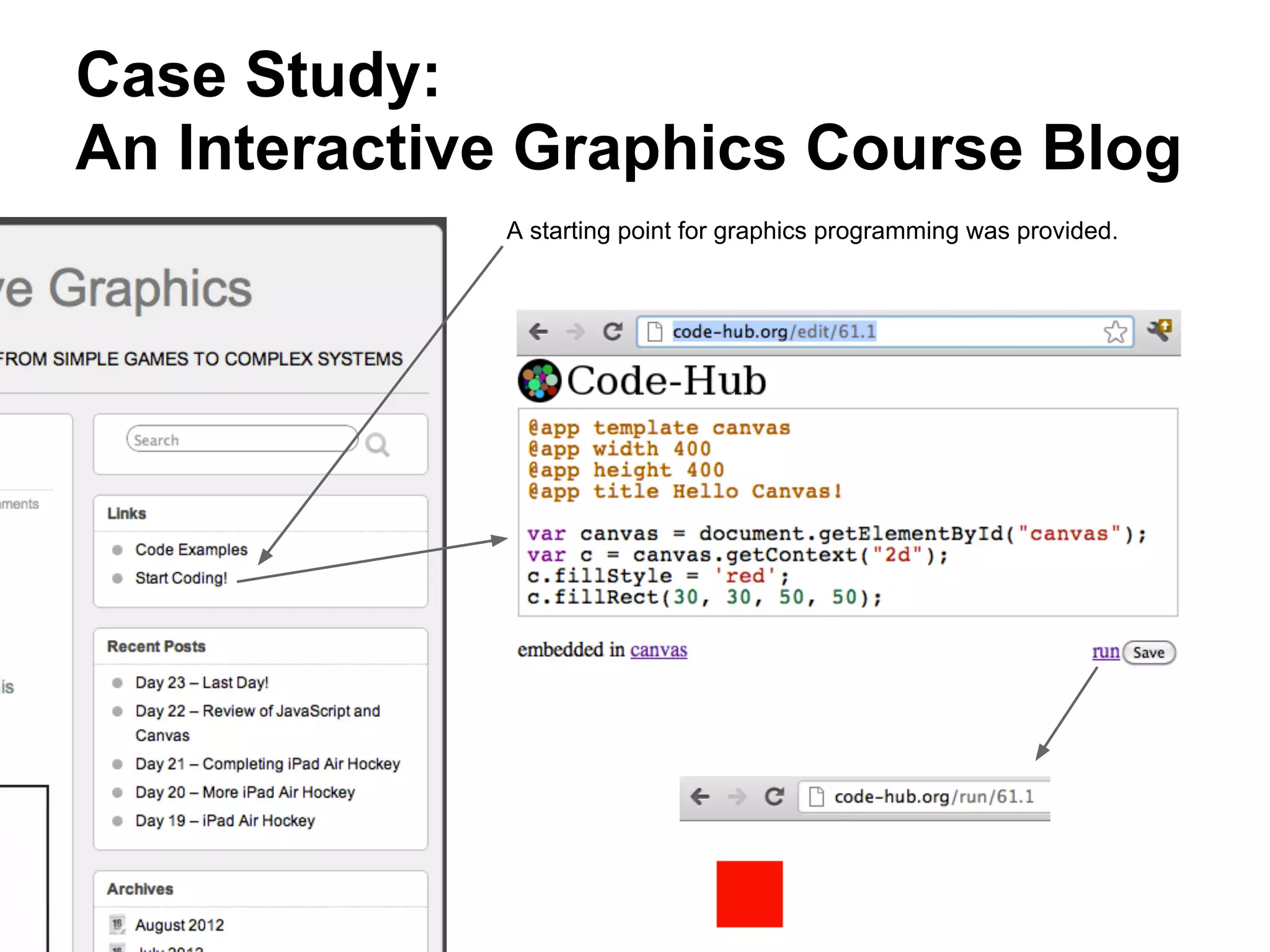
Task: Open the Code Examples link
Action: [191, 550]
